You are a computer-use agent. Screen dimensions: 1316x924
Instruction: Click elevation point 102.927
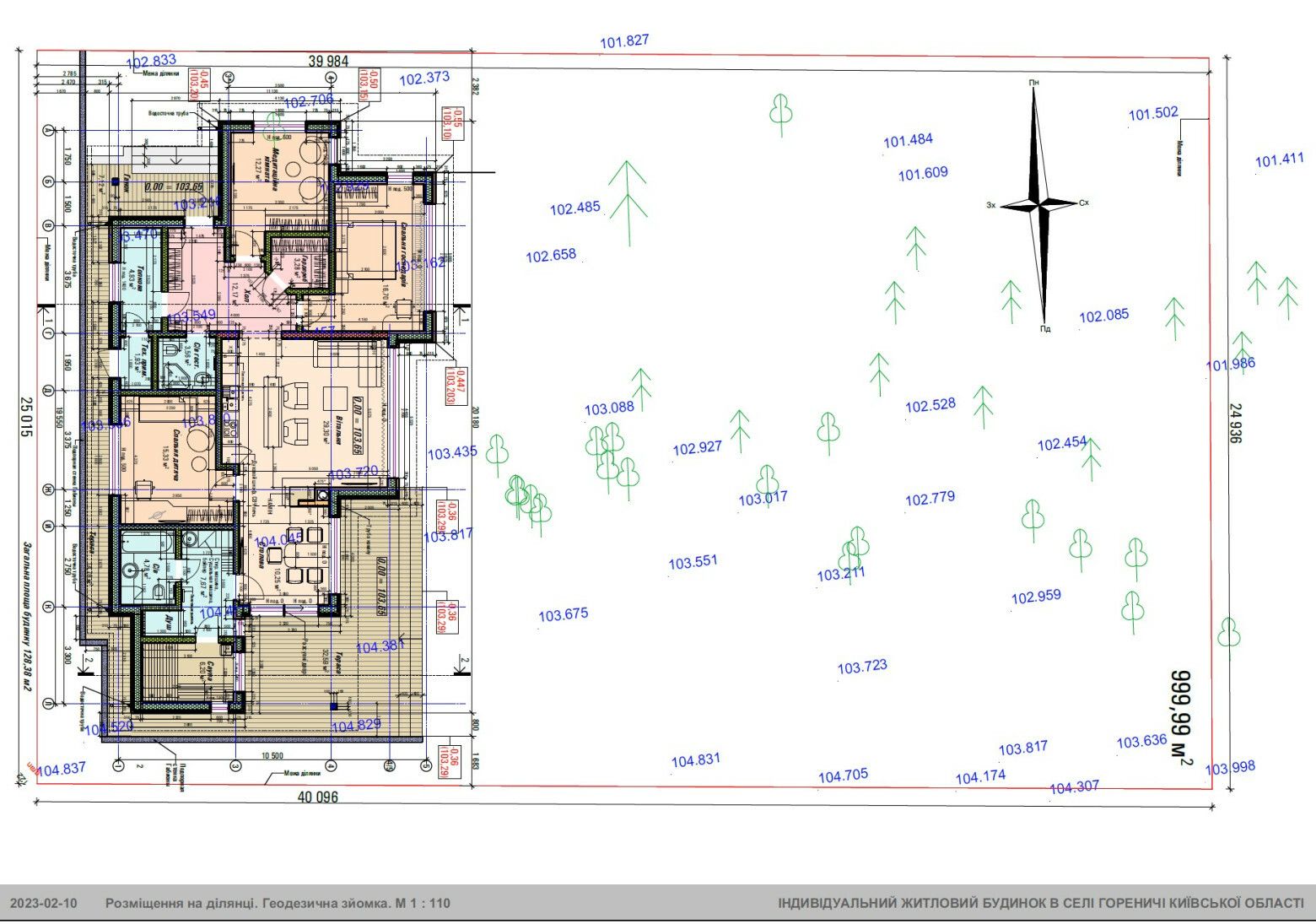[697, 447]
